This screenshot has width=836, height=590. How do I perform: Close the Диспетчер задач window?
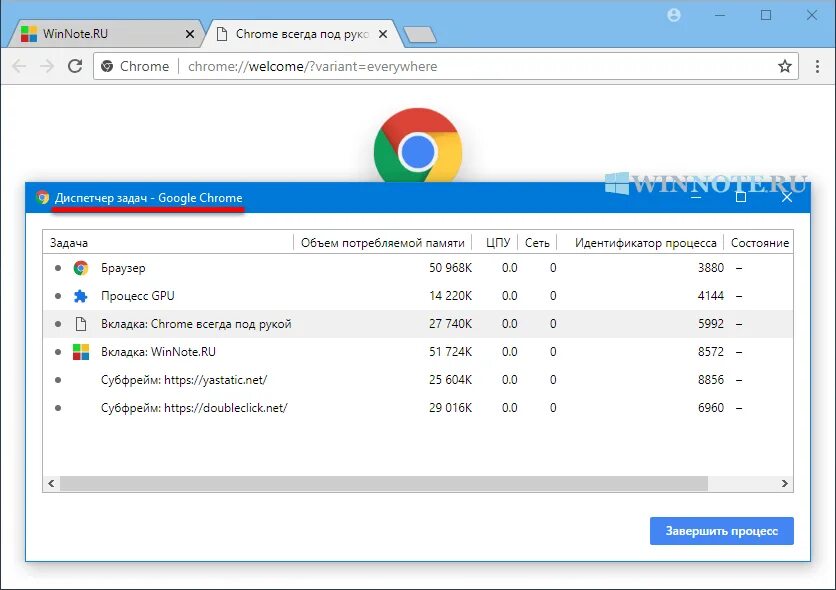(786, 198)
